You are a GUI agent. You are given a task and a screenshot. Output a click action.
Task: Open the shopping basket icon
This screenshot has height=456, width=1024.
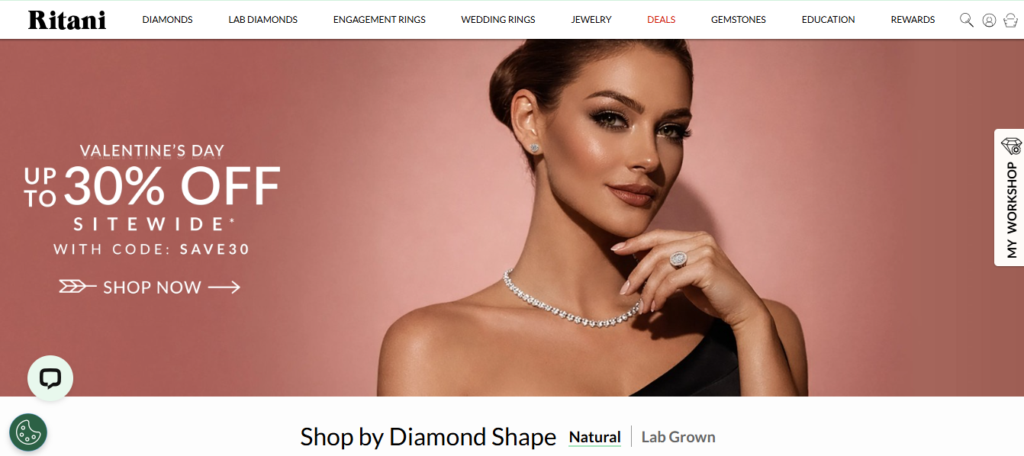point(1010,20)
